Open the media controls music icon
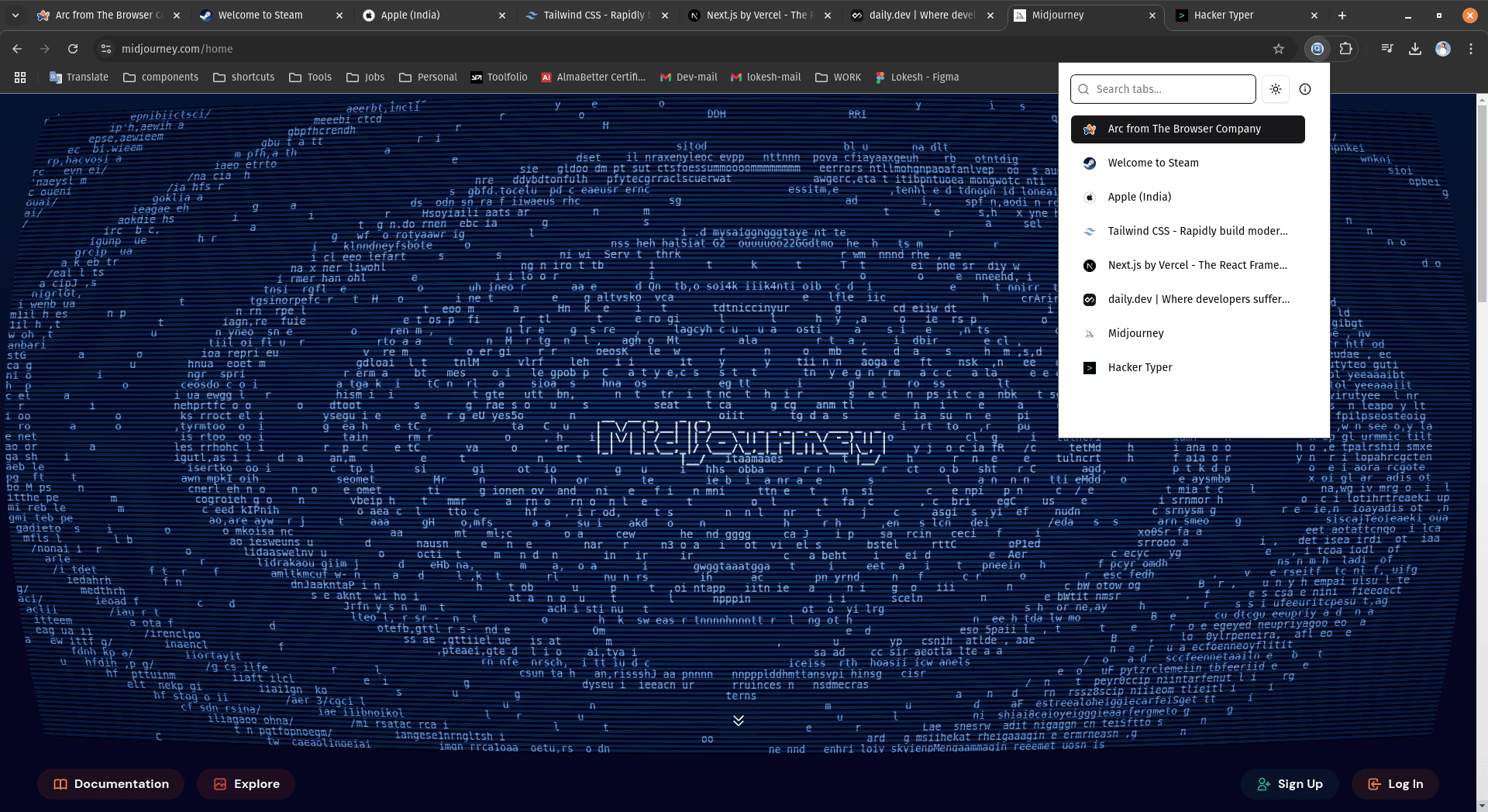 tap(1386, 48)
